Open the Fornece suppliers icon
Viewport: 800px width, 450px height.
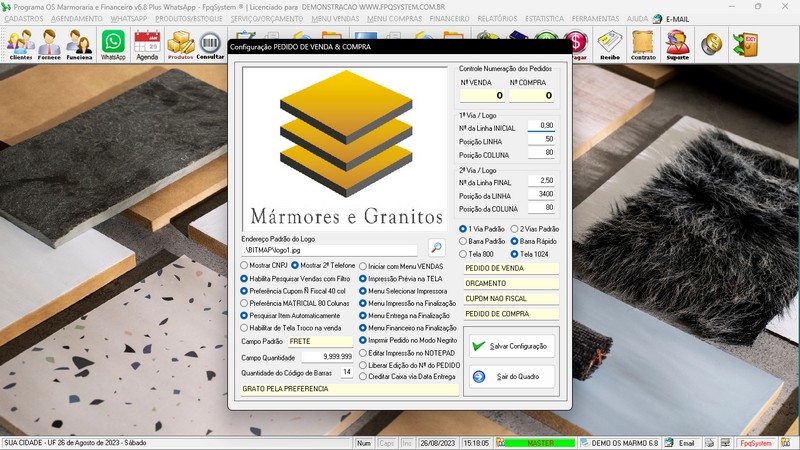pyautogui.click(x=49, y=45)
